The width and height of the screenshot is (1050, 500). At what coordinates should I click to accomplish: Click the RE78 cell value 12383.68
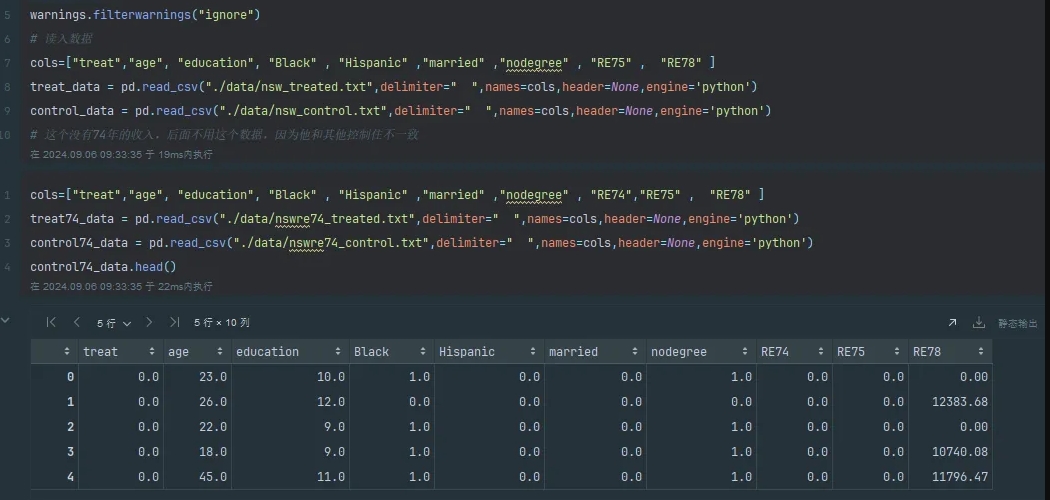960,402
